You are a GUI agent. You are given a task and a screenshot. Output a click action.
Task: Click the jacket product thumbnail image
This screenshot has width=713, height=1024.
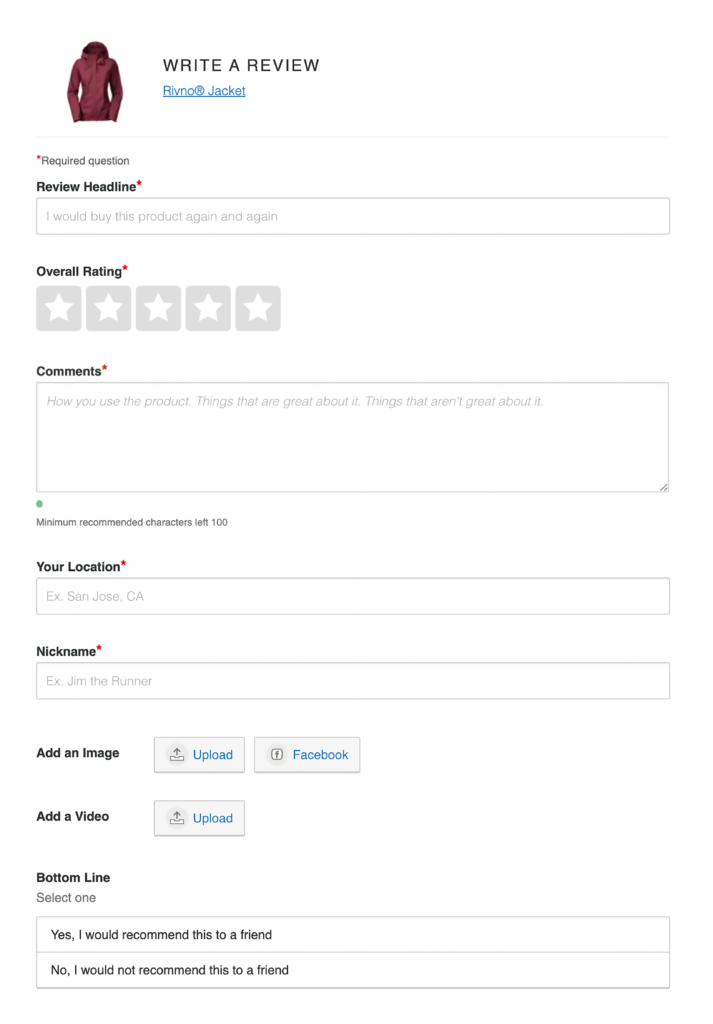tap(95, 80)
